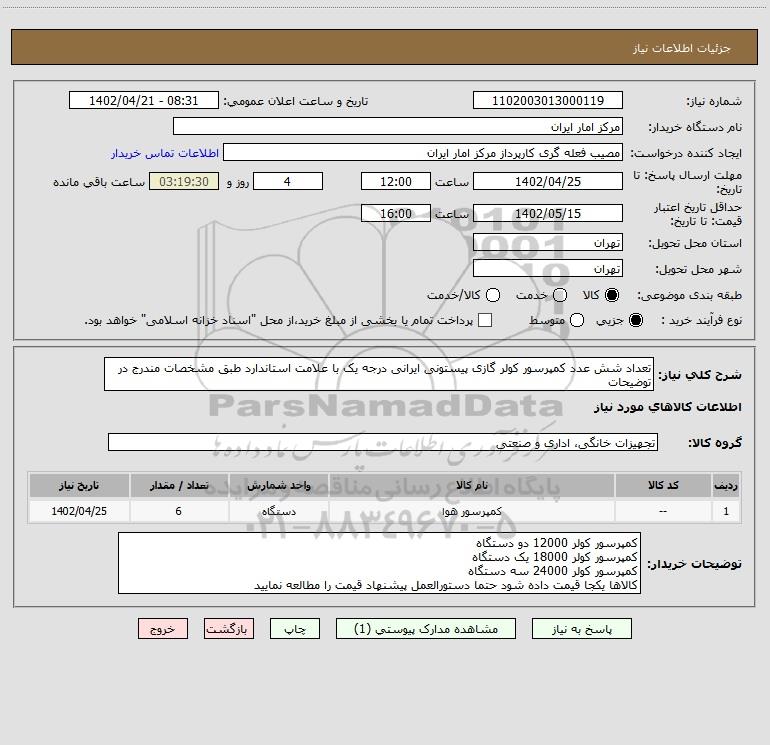Click the تاریخ نیاز column header
The width and height of the screenshot is (770, 745).
coord(79,485)
